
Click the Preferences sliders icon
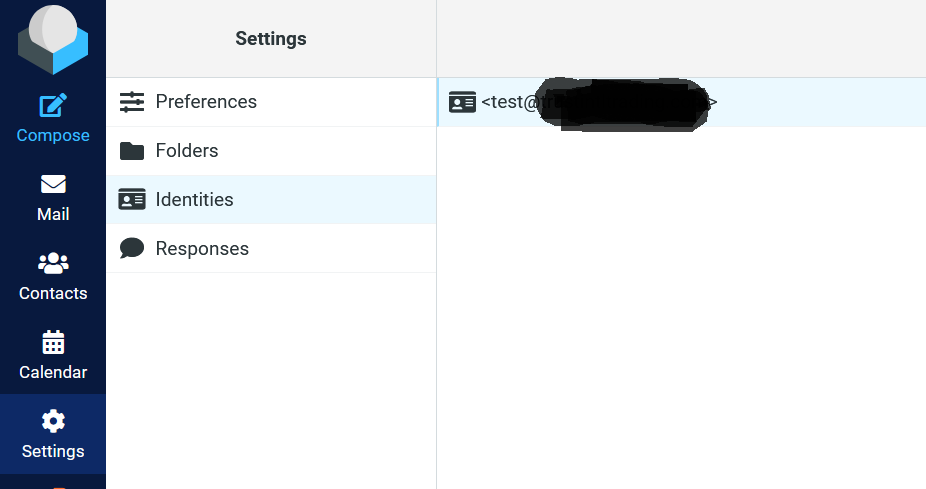pos(132,102)
